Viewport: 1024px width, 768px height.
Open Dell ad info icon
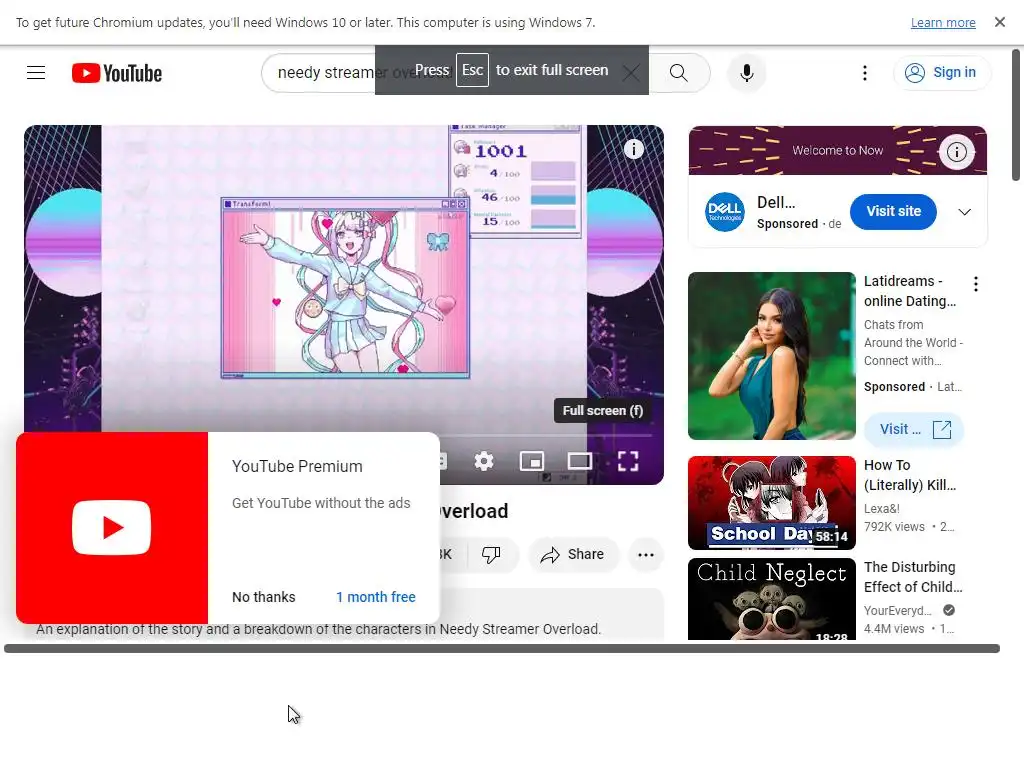[956, 152]
